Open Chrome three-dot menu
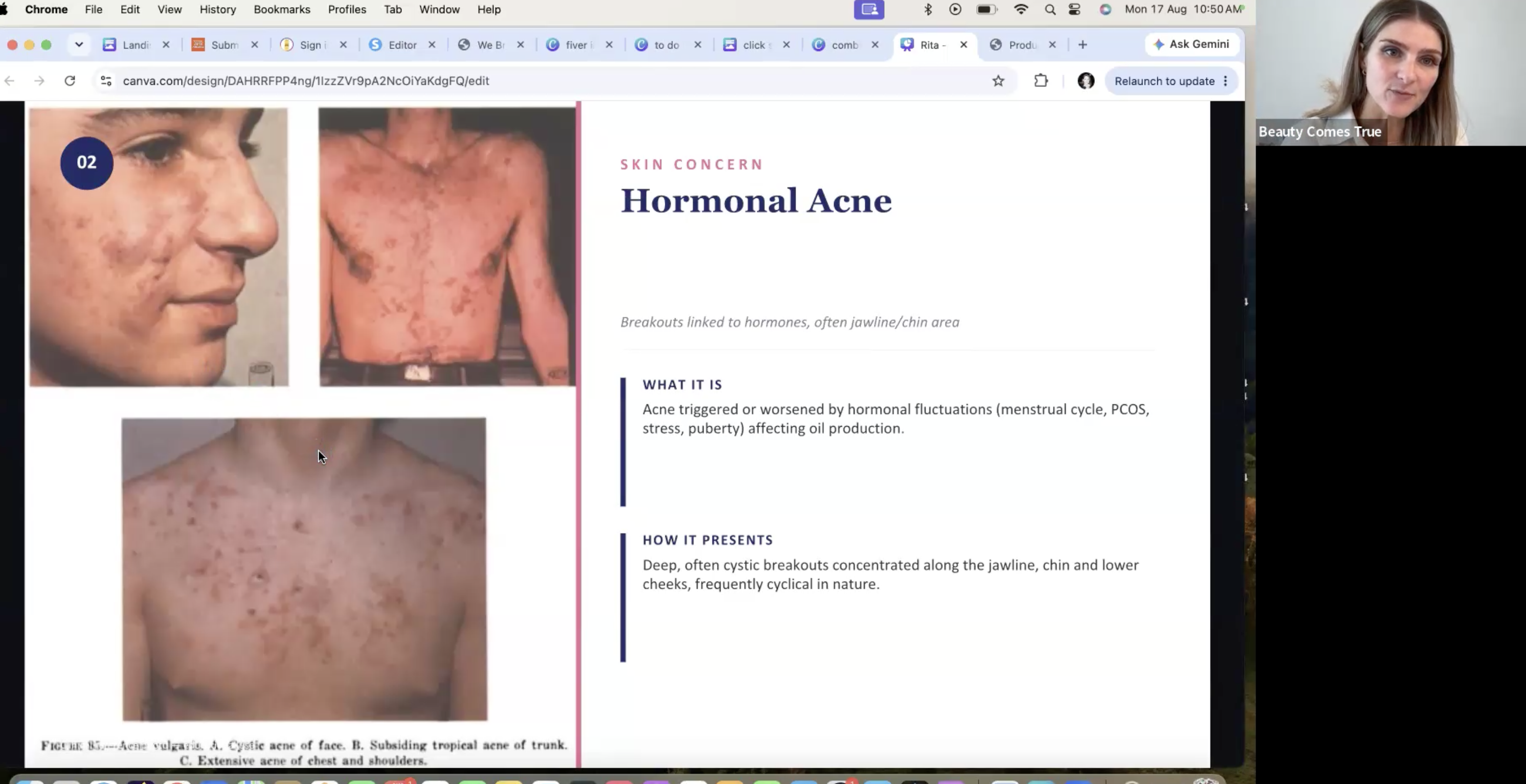This screenshot has height=784, width=1526. point(1226,81)
